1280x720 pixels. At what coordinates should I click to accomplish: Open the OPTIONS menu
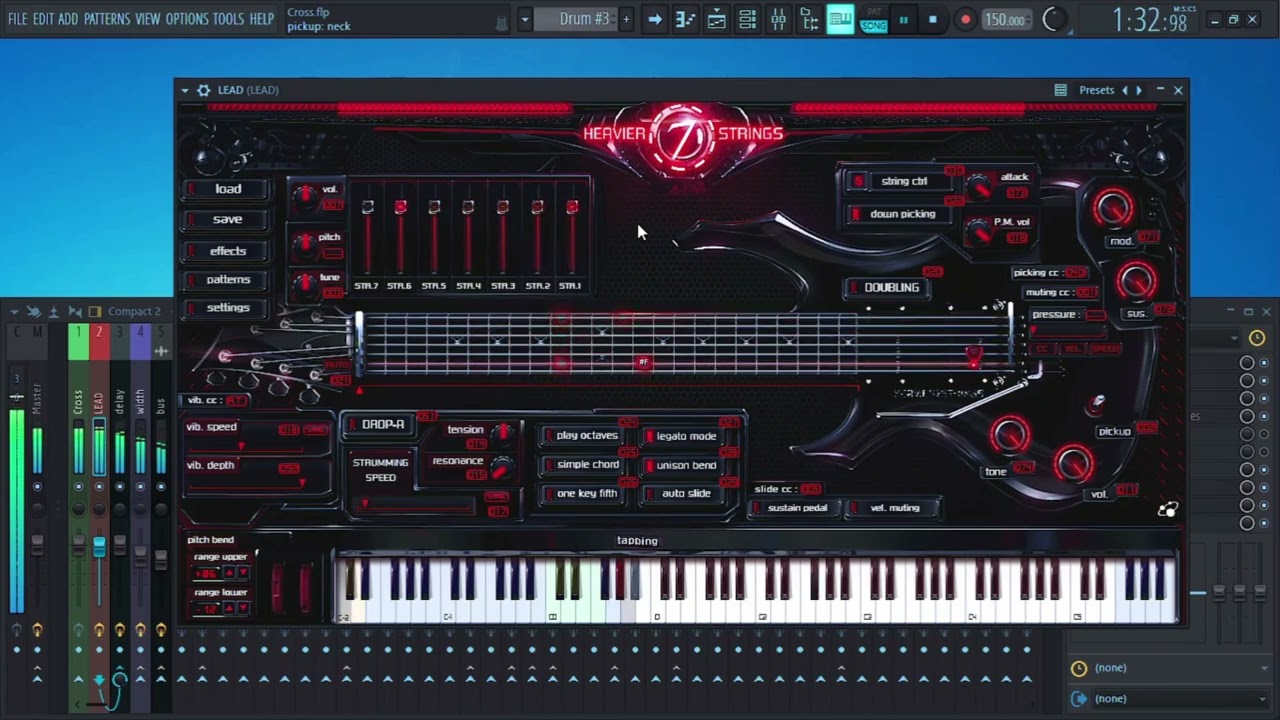point(187,19)
